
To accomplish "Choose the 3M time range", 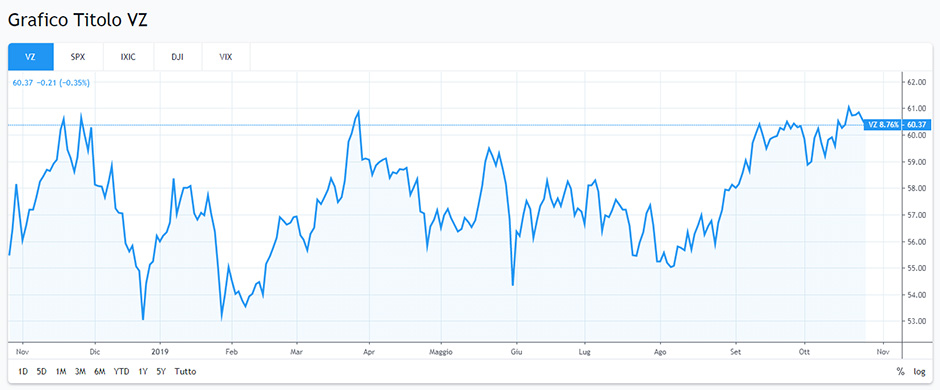I will tap(80, 371).
